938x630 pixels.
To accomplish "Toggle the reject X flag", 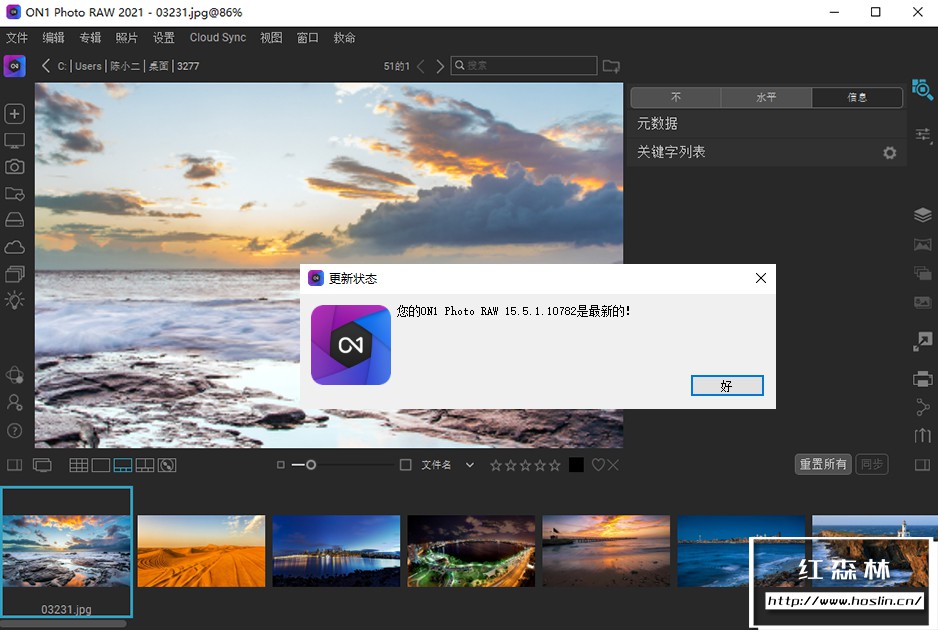I will pyautogui.click(x=613, y=465).
